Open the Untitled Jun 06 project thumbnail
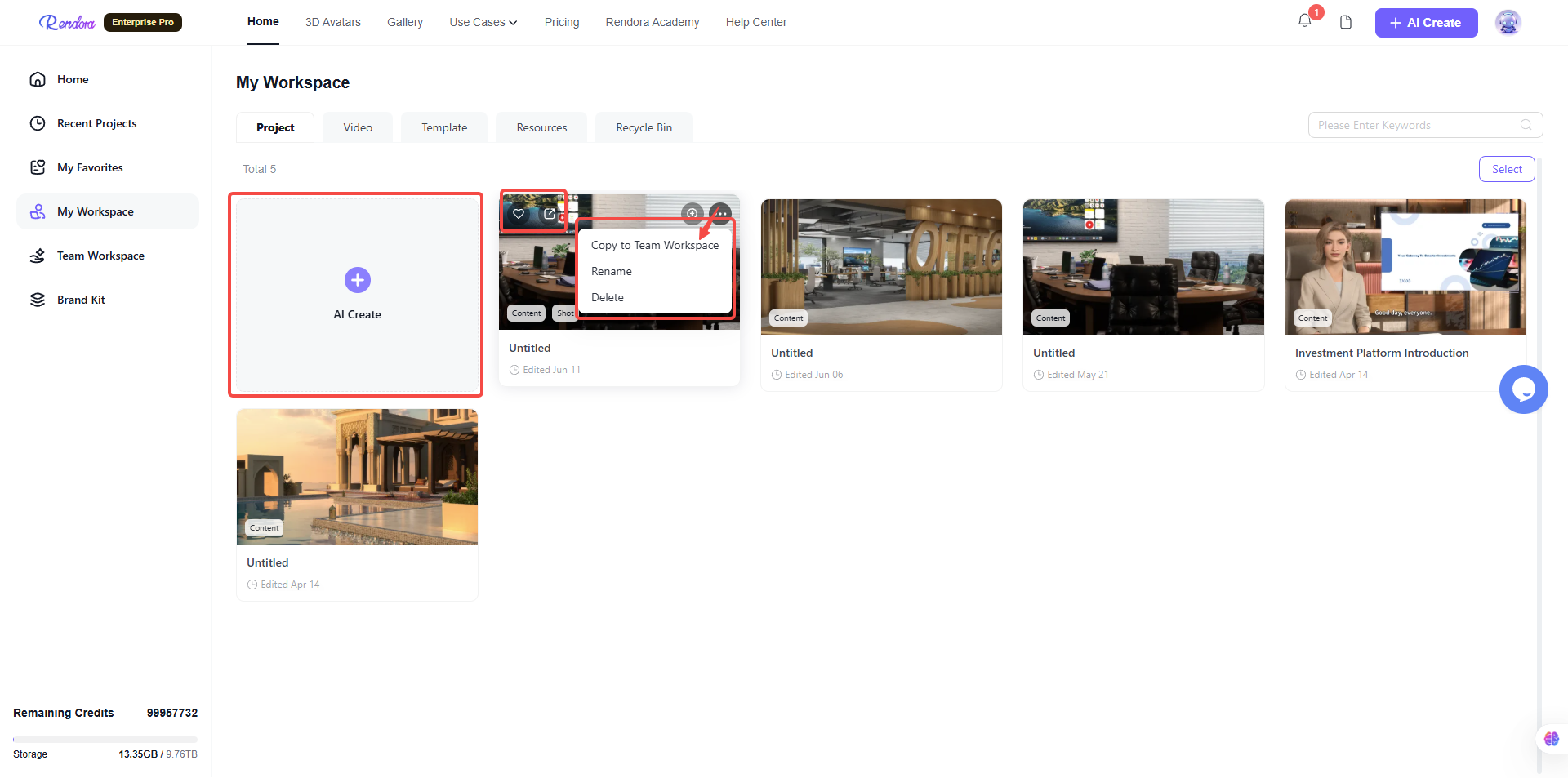Screen dimensions: 1568x778 [x=881, y=267]
